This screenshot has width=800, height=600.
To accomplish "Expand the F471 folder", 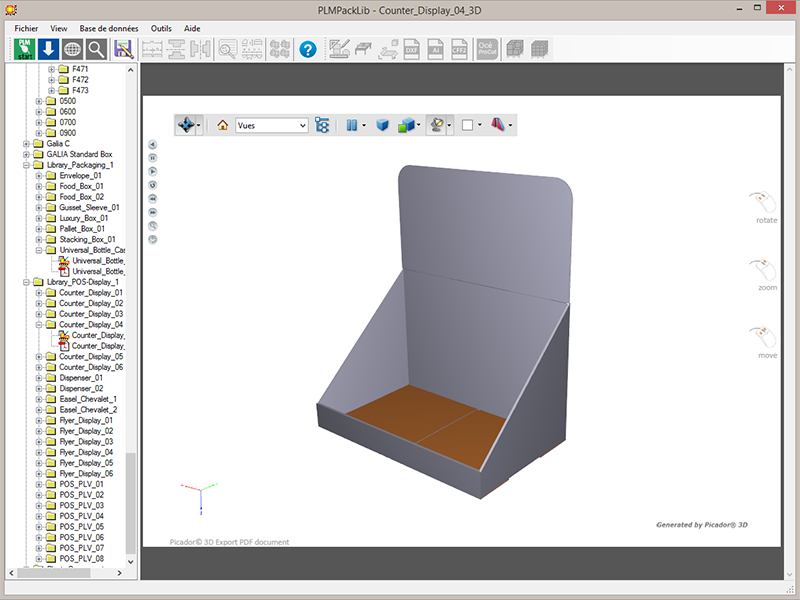I will (51, 69).
